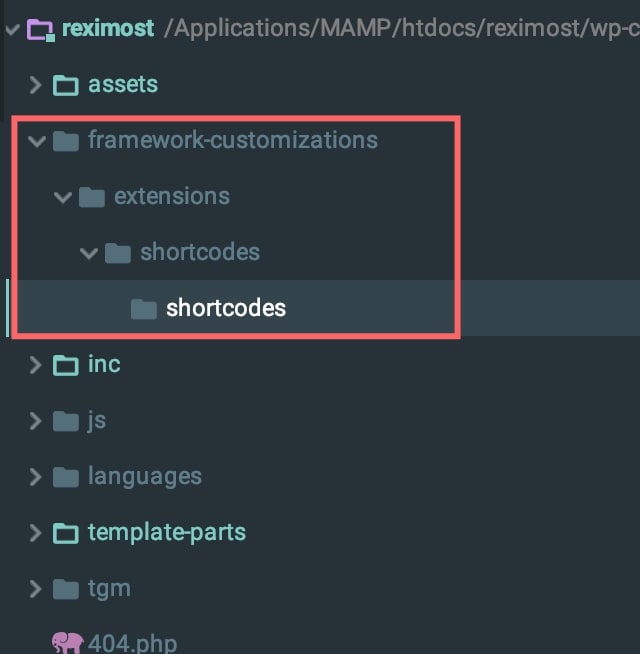
Task: Click the framework-customizations folder icon
Action: coord(66,141)
